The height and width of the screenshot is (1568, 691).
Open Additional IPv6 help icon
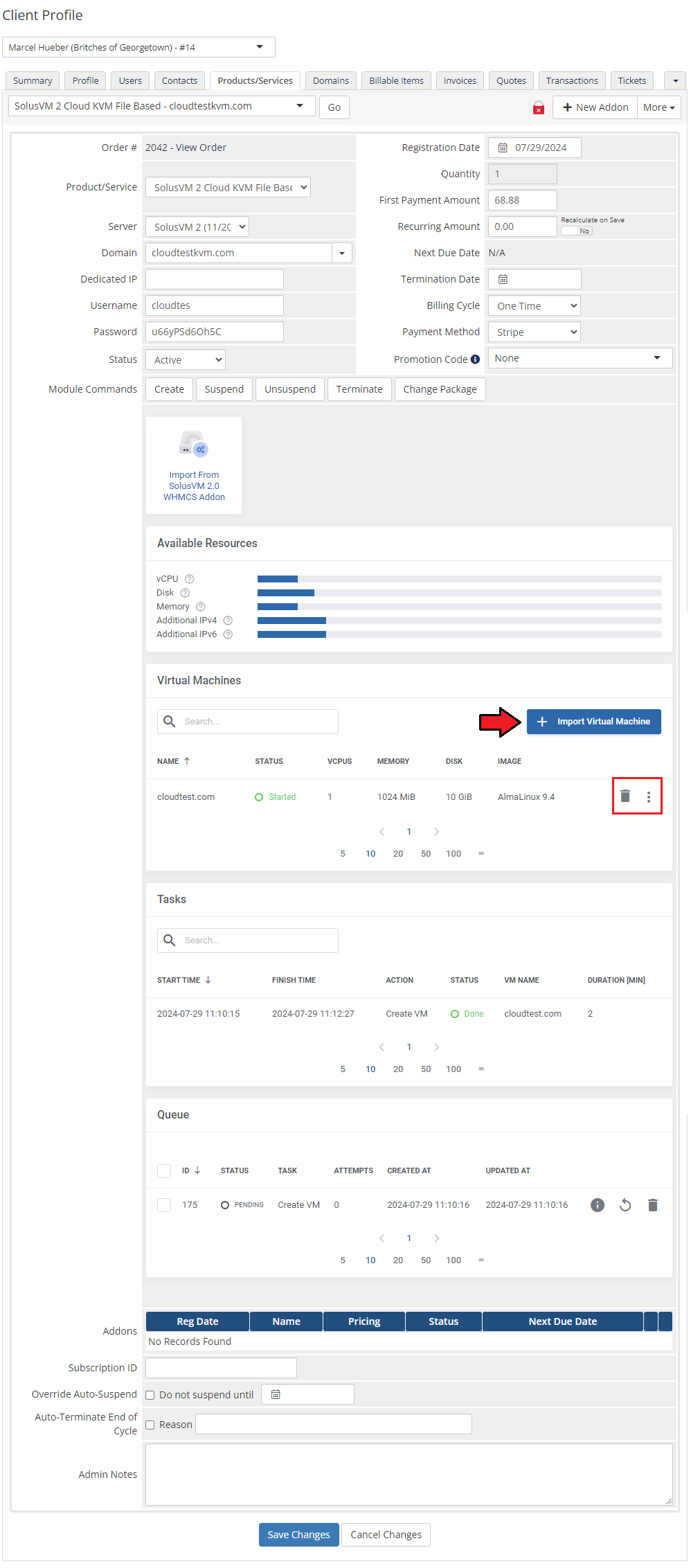228,634
